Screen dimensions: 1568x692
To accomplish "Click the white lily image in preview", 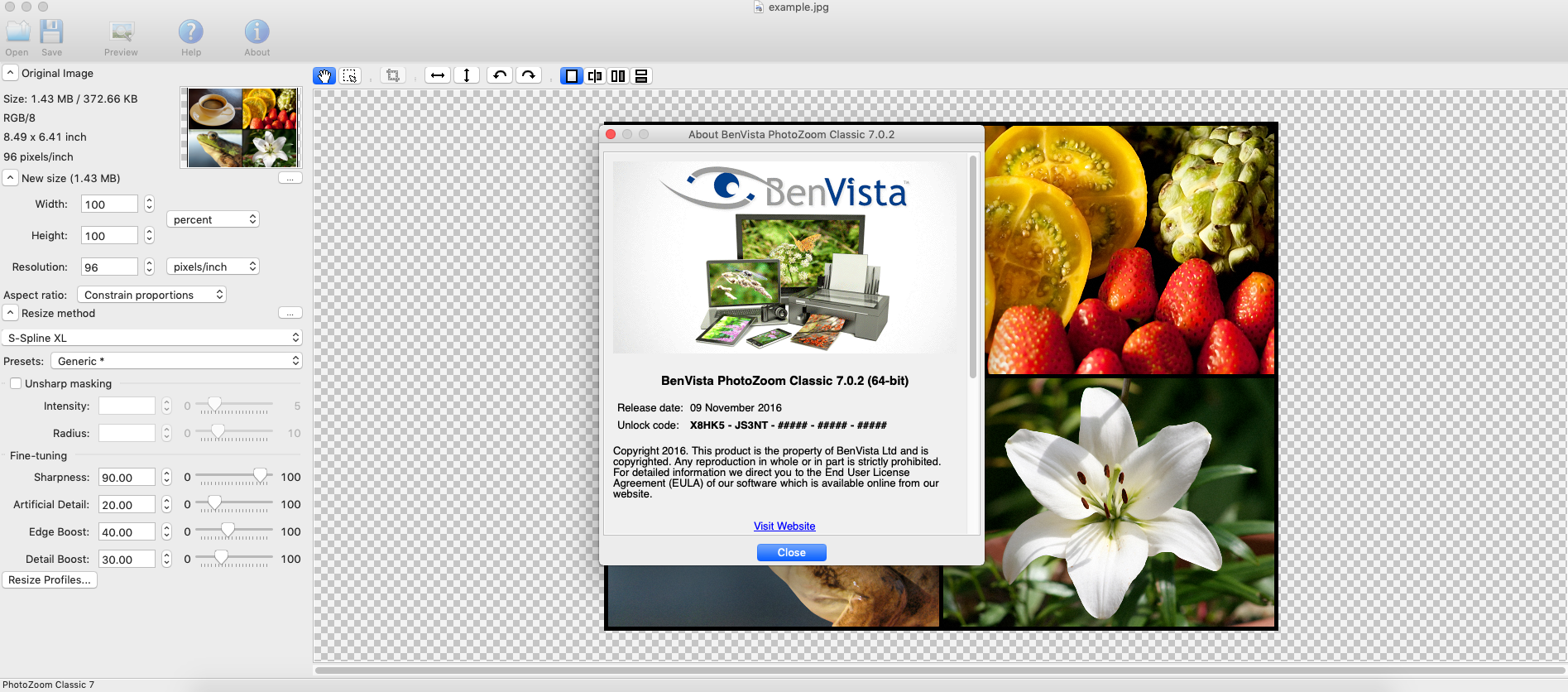I will click(x=1109, y=501).
